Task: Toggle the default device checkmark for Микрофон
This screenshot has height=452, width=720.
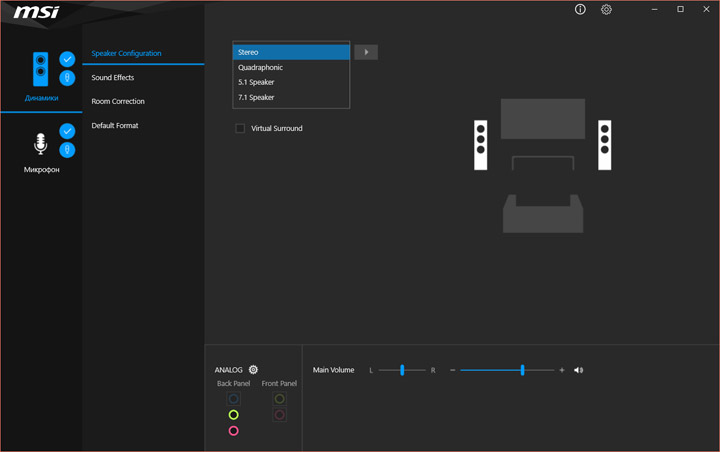Action: pyautogui.click(x=67, y=131)
